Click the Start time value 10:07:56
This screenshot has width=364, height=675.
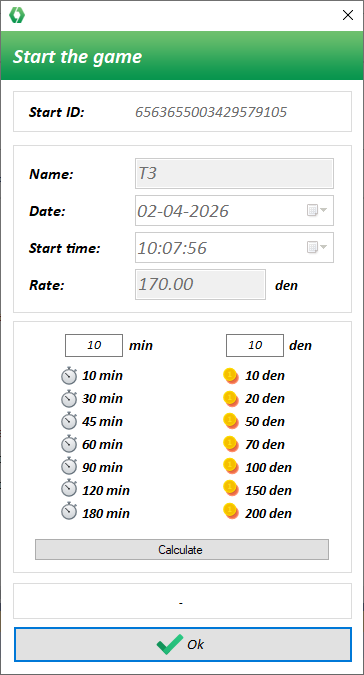coord(172,248)
